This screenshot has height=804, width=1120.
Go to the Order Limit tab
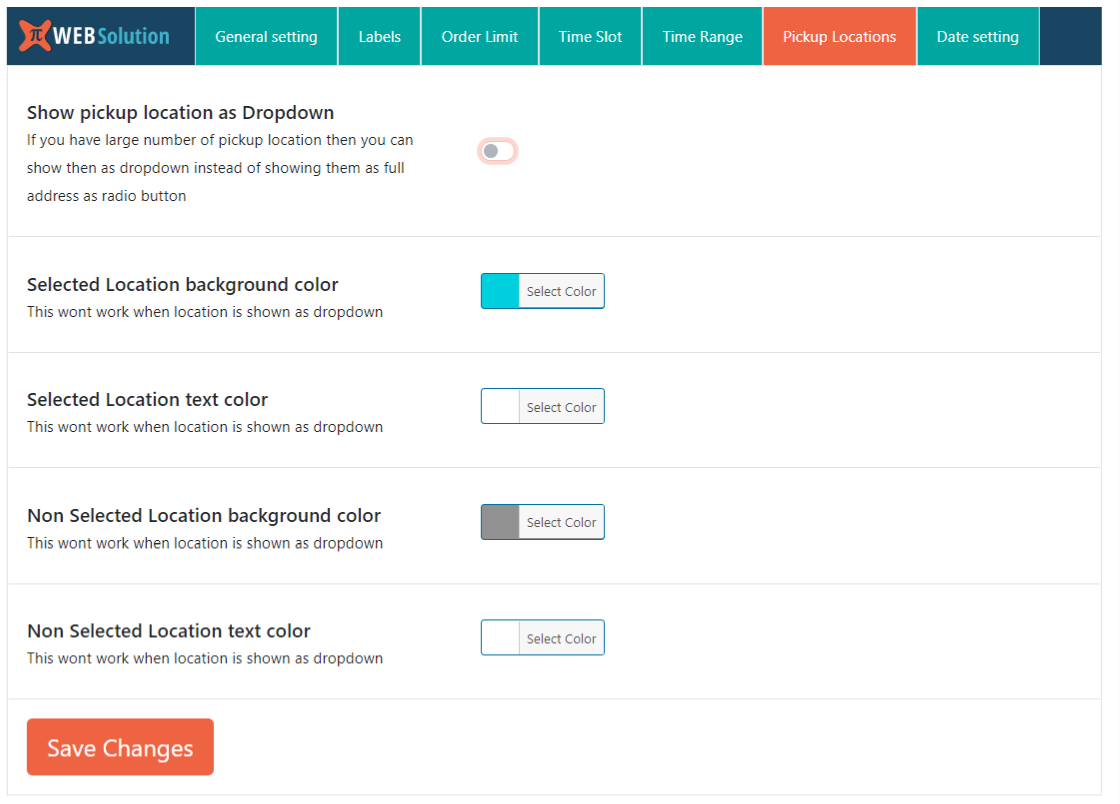(479, 37)
